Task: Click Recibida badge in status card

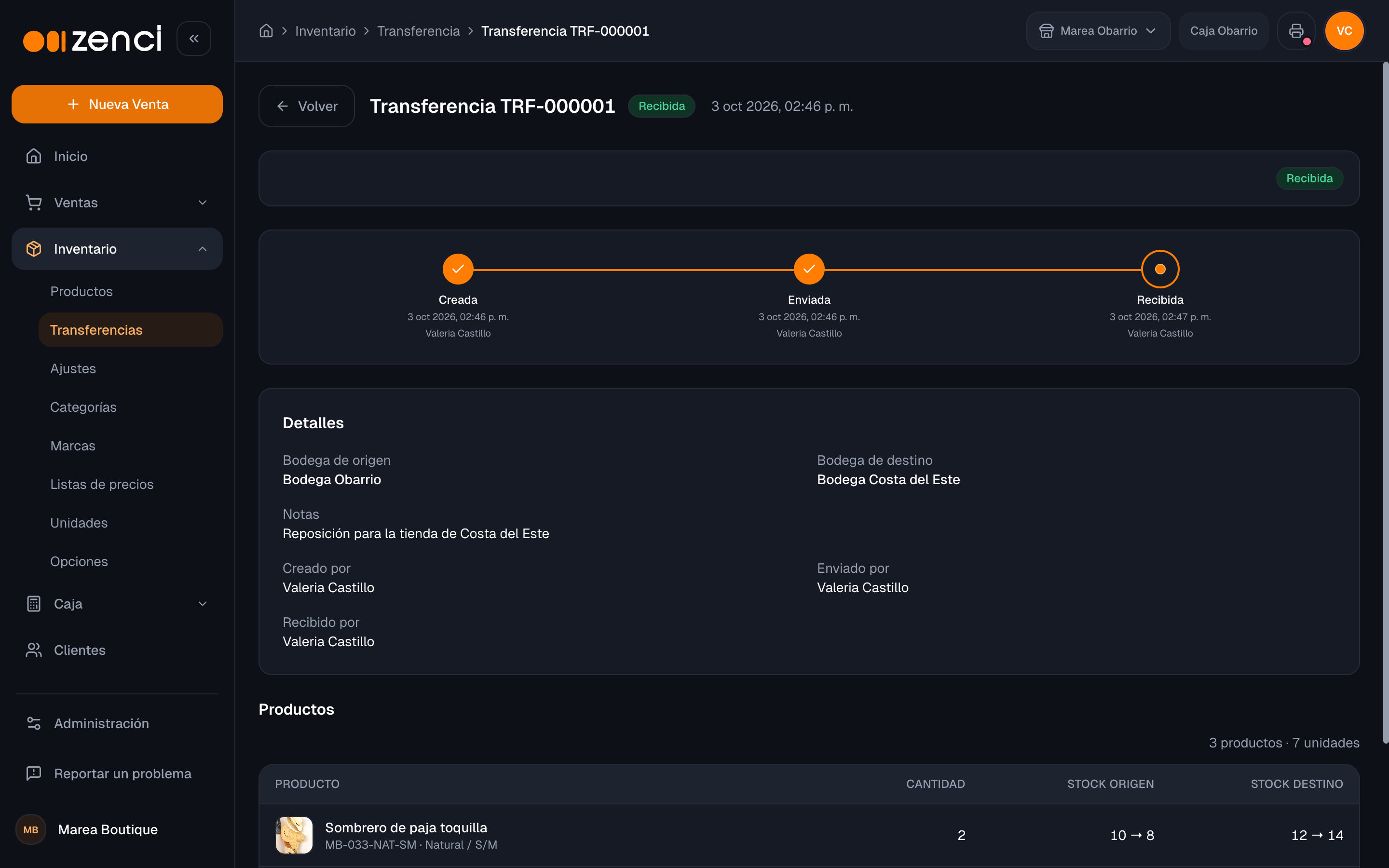Action: pos(1309,178)
